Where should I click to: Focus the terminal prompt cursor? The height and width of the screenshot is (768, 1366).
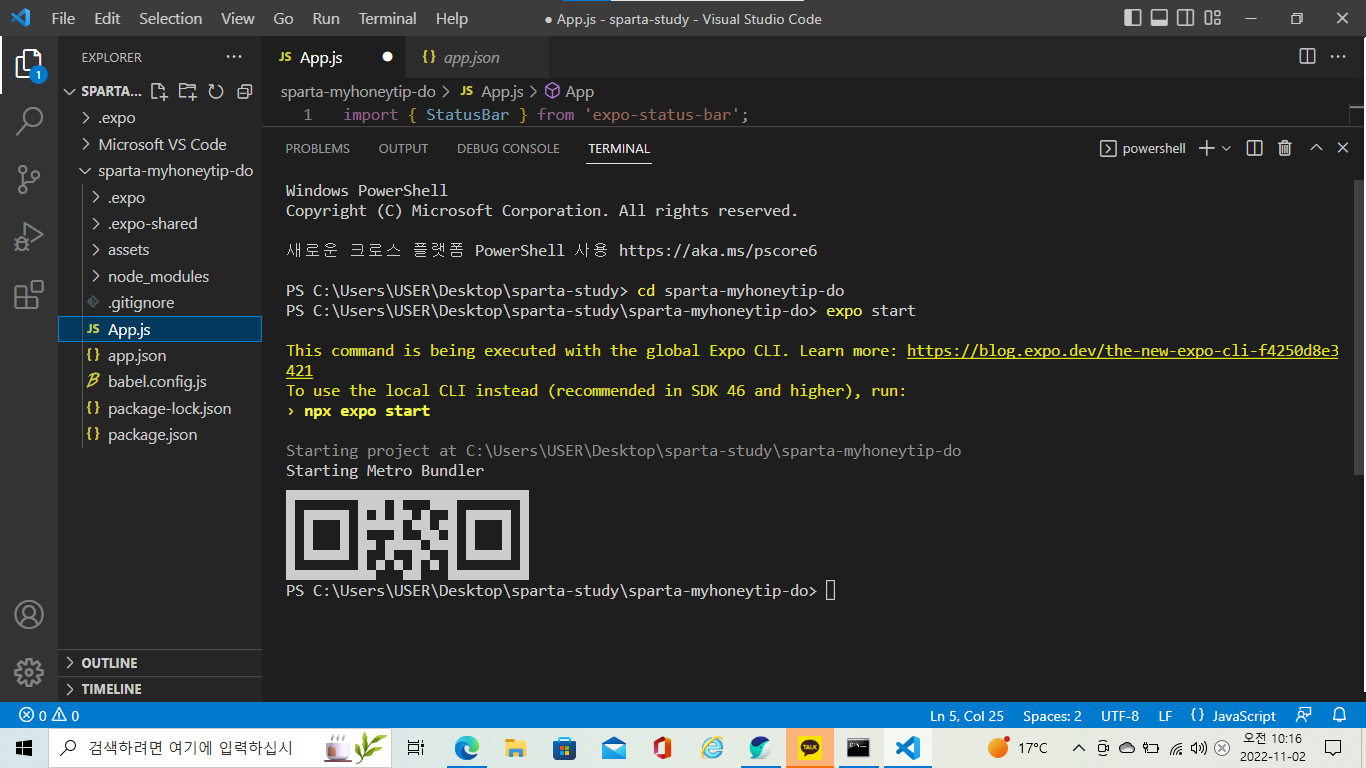(830, 591)
